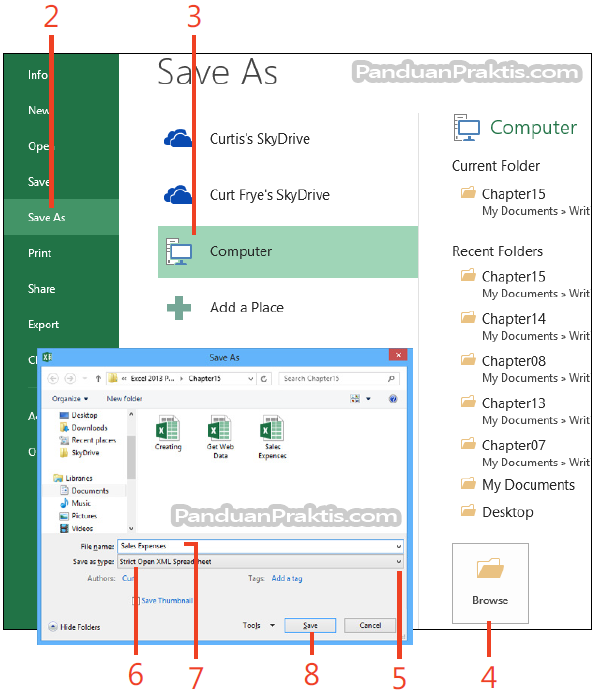This screenshot has height=693, width=597.
Task: Select the Get Web Data workbook file
Action: [220, 437]
